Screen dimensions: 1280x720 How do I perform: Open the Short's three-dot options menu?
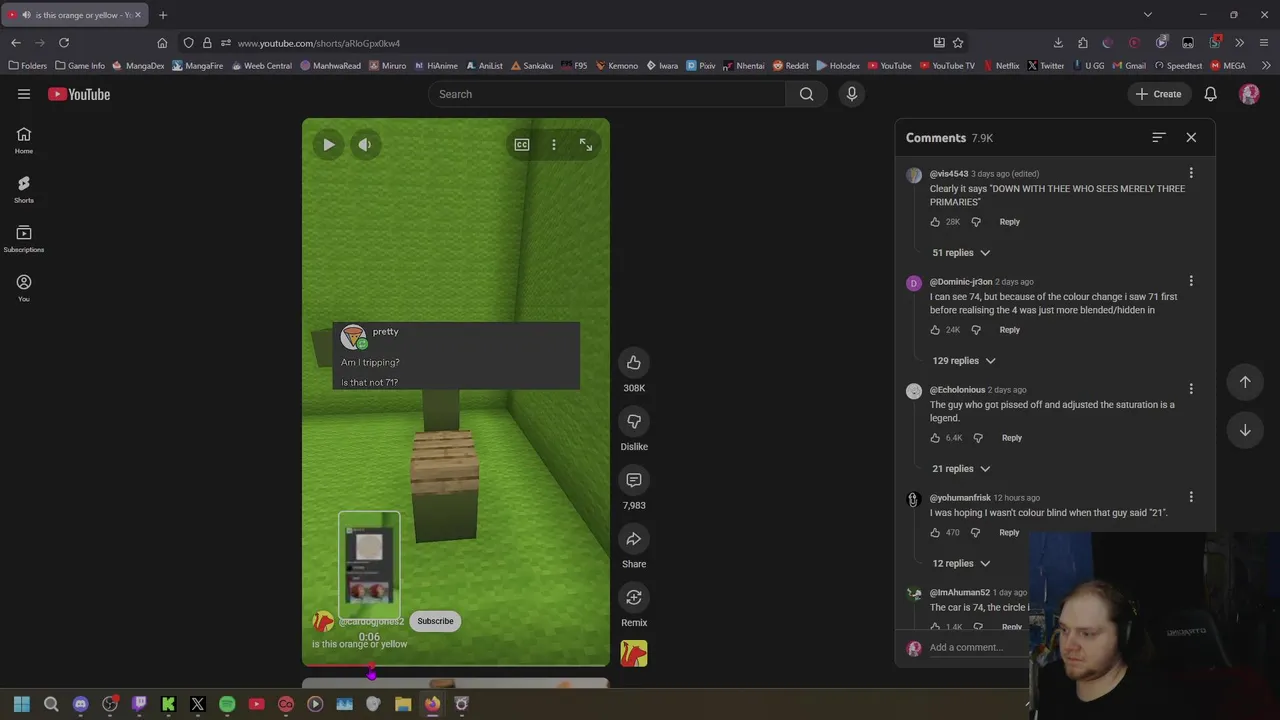[554, 145]
